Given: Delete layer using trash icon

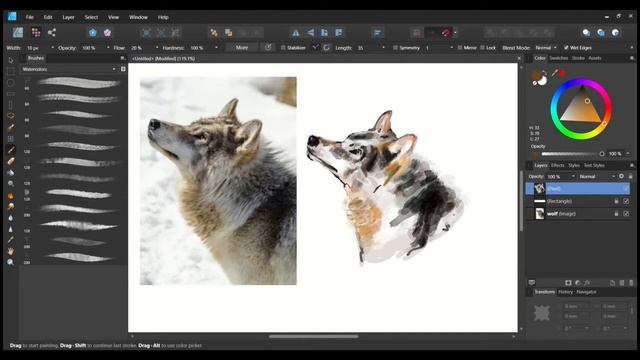Looking at the screenshot, I should [x=631, y=282].
